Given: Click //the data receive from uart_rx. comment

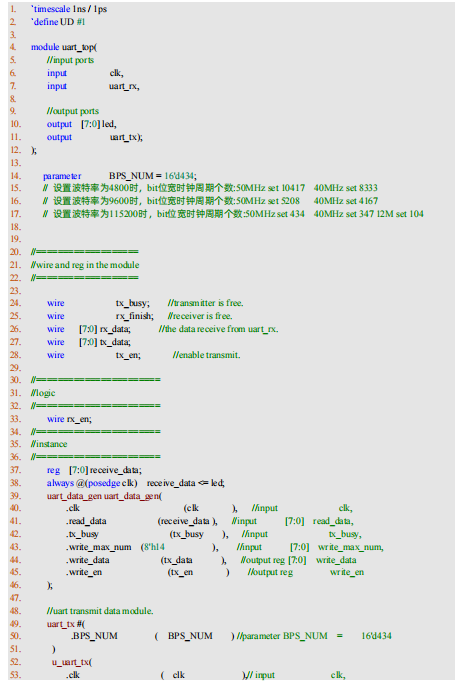Looking at the screenshot, I should pos(219,329).
